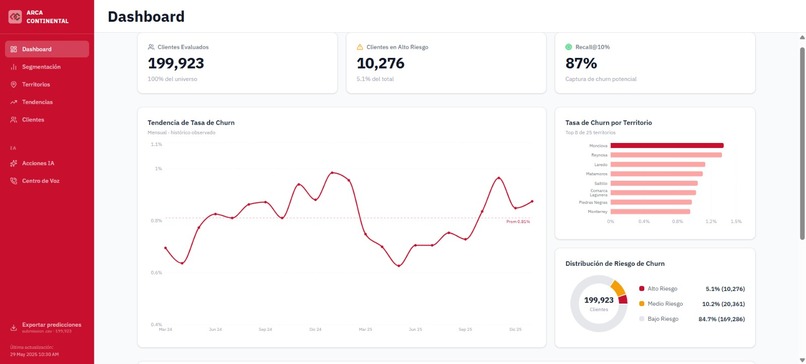Click 'Distribución de Riesgo de Churn' title
Screen dimensions: 806x364
pyautogui.click(x=615, y=264)
